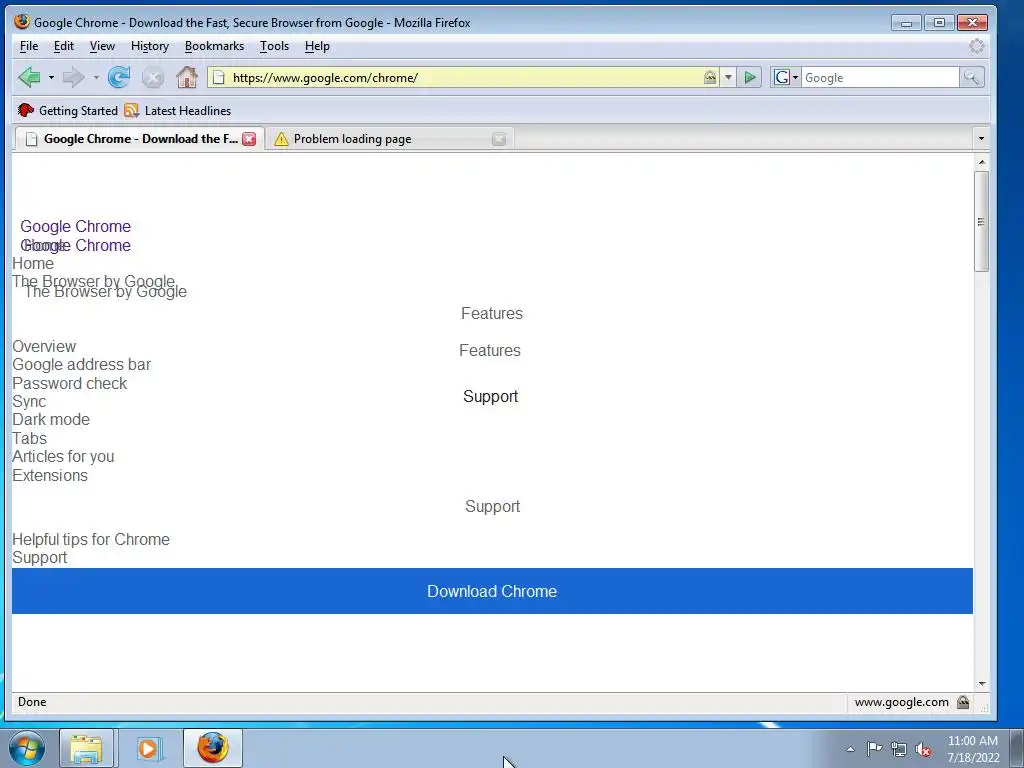This screenshot has height=768, width=1024.
Task: Click the Tabs link
Action: click(29, 438)
